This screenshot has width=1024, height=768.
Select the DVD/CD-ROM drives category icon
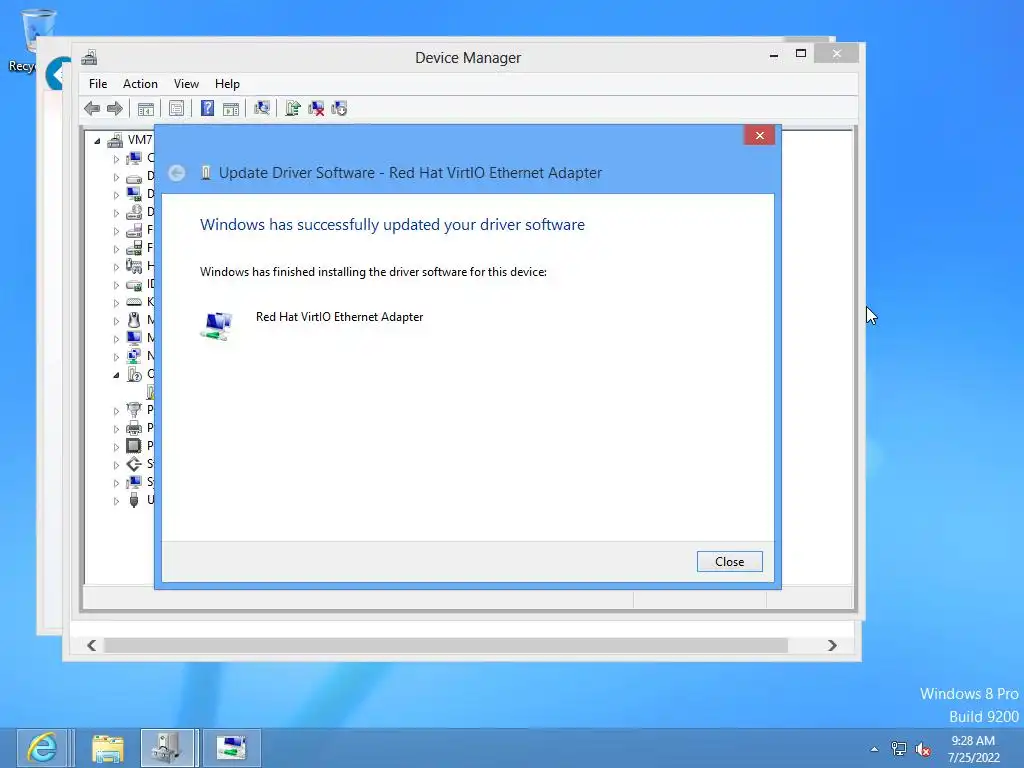point(134,212)
